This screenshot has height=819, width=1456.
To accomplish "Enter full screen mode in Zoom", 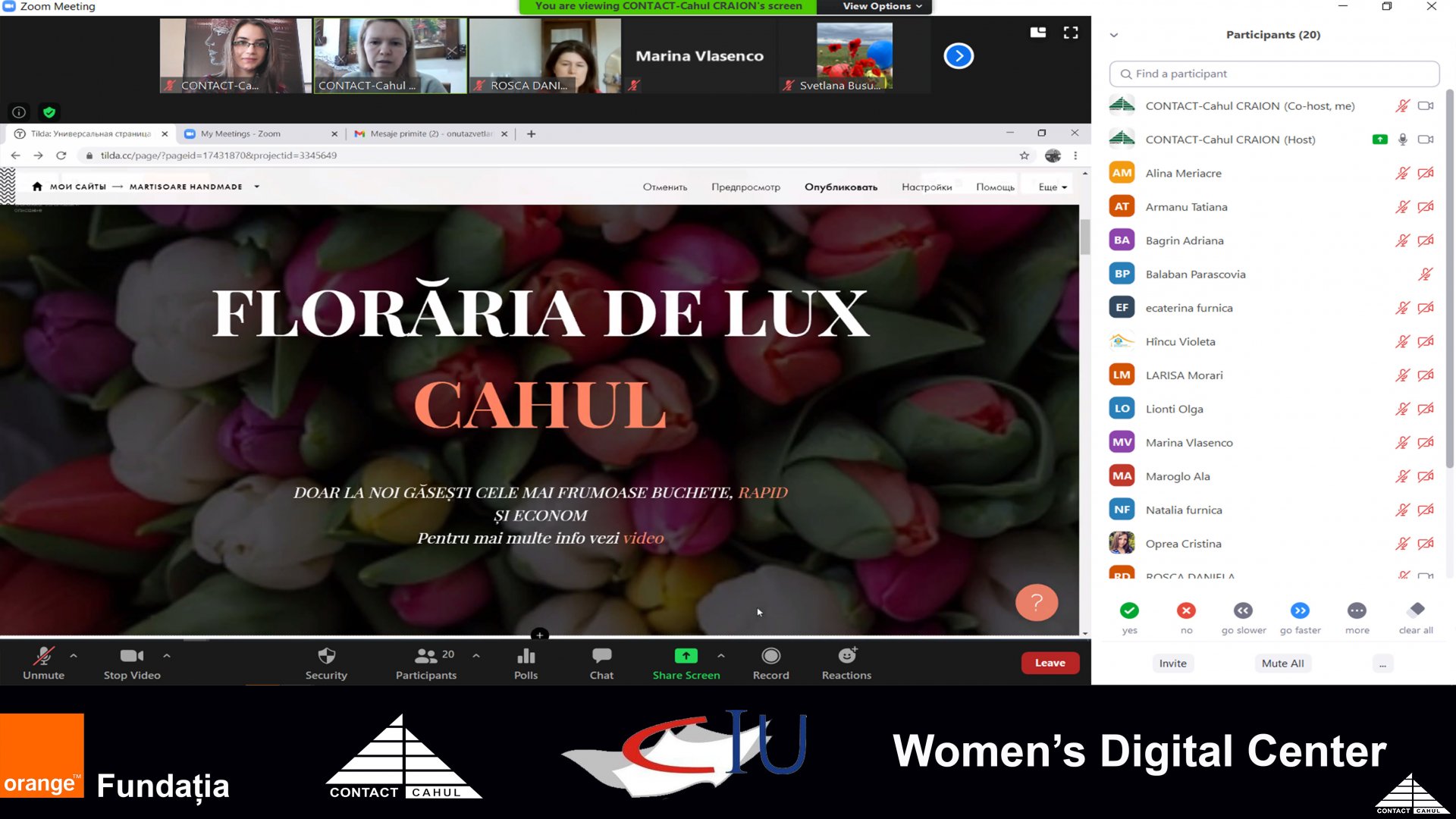I will click(x=1071, y=33).
